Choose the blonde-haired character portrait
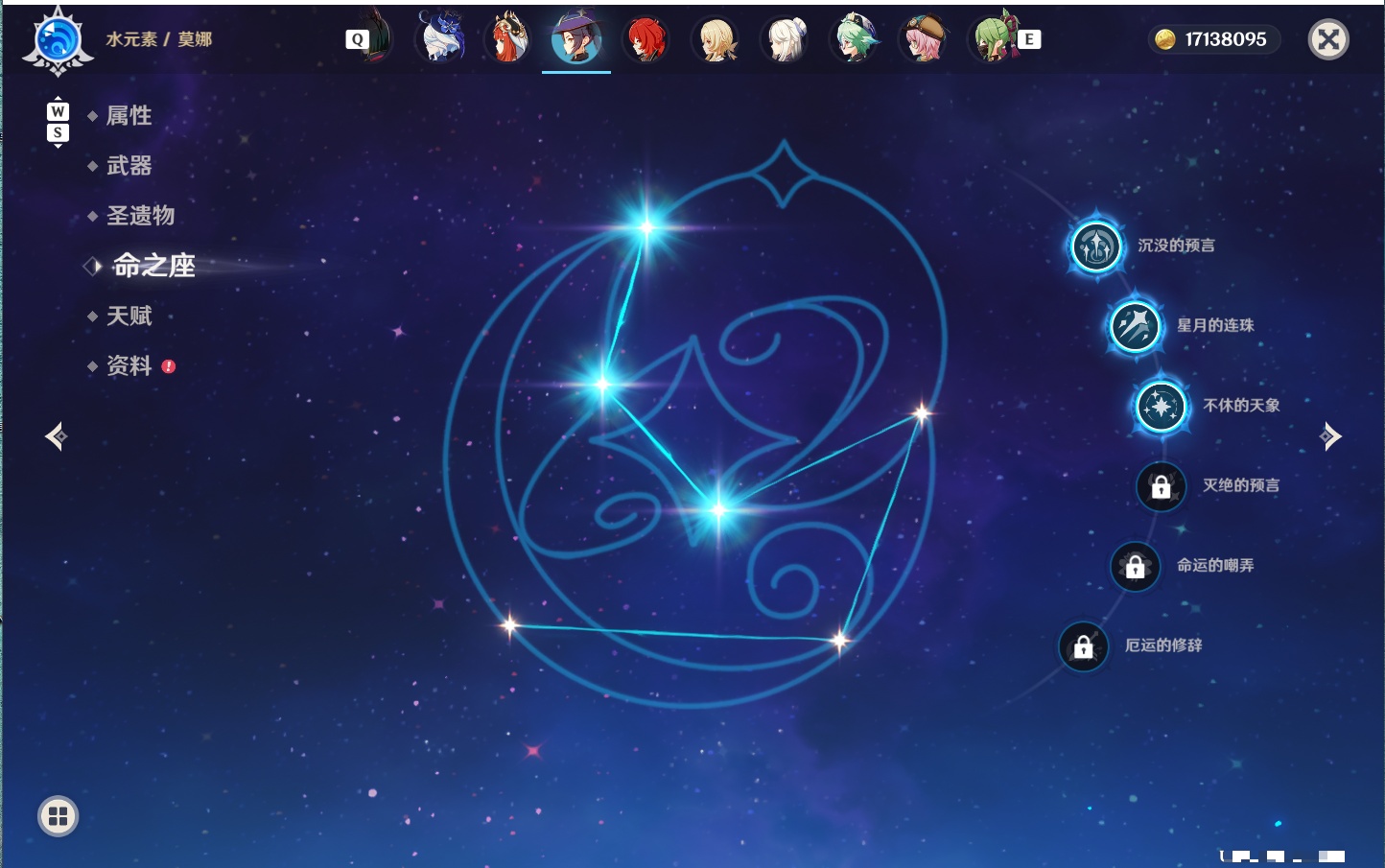 pyautogui.click(x=715, y=39)
